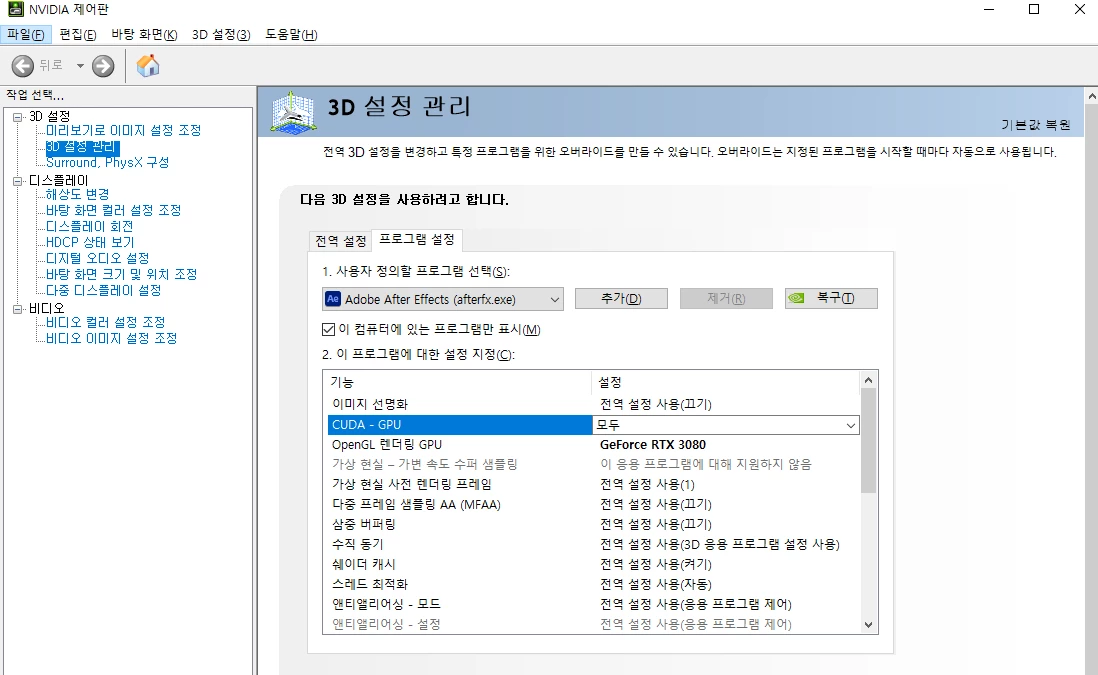The height and width of the screenshot is (675, 1098).
Task: Open the 바탕 화면(K) menu
Action: click(144, 34)
